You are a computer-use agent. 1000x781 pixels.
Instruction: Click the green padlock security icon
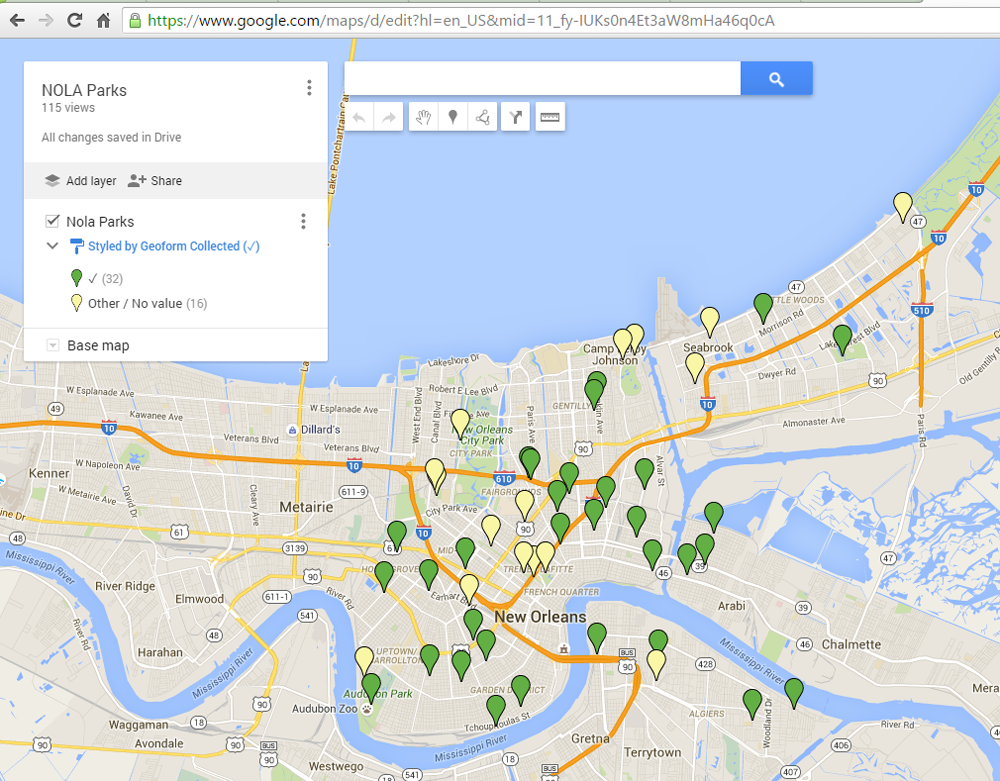point(135,20)
